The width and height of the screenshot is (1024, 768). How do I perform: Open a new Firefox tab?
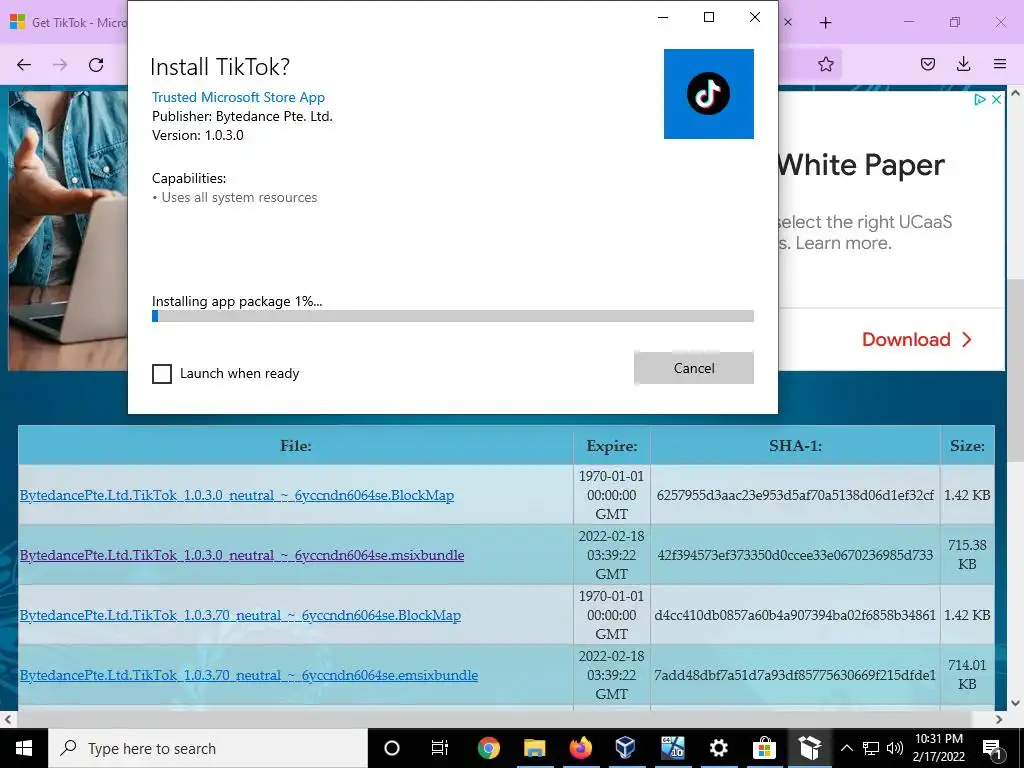tap(825, 22)
